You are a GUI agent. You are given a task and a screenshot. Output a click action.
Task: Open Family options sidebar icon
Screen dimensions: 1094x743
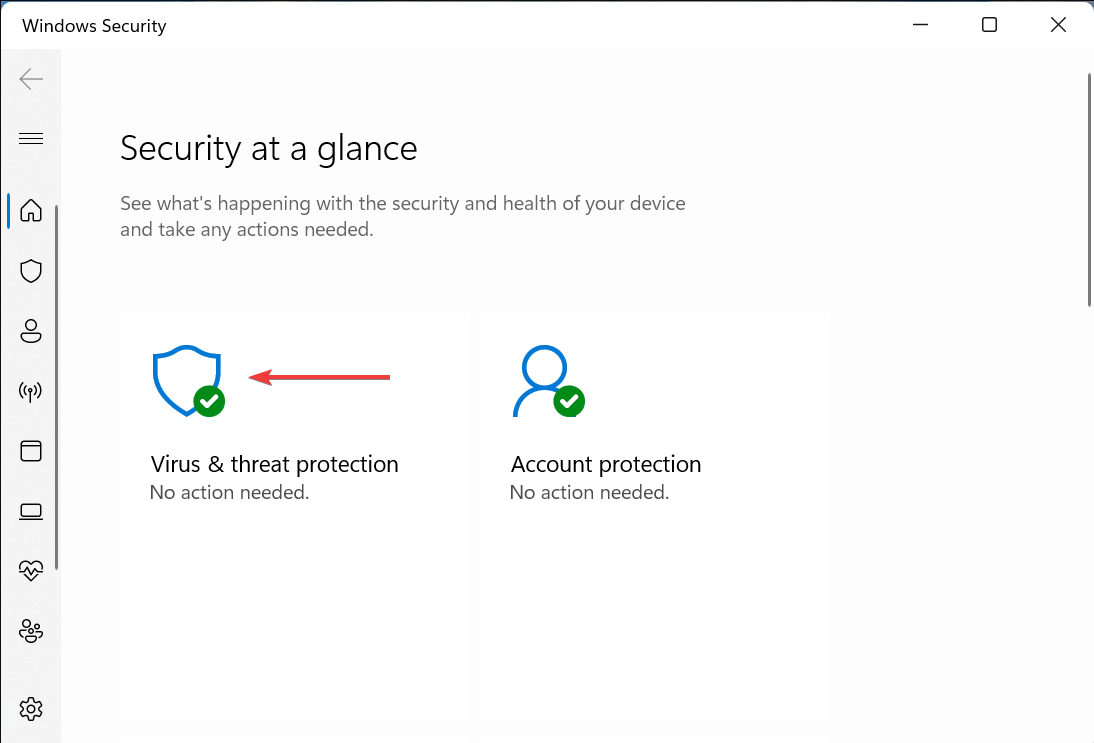tap(31, 631)
